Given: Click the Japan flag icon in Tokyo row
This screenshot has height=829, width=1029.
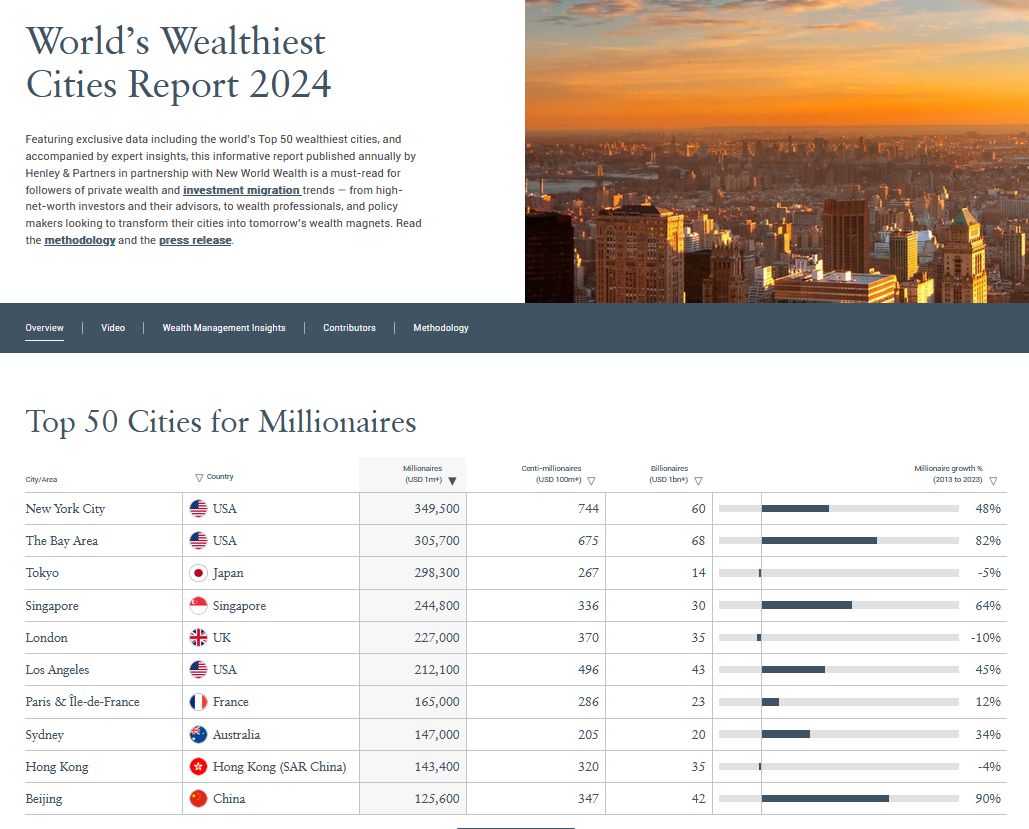Looking at the screenshot, I should (199, 573).
